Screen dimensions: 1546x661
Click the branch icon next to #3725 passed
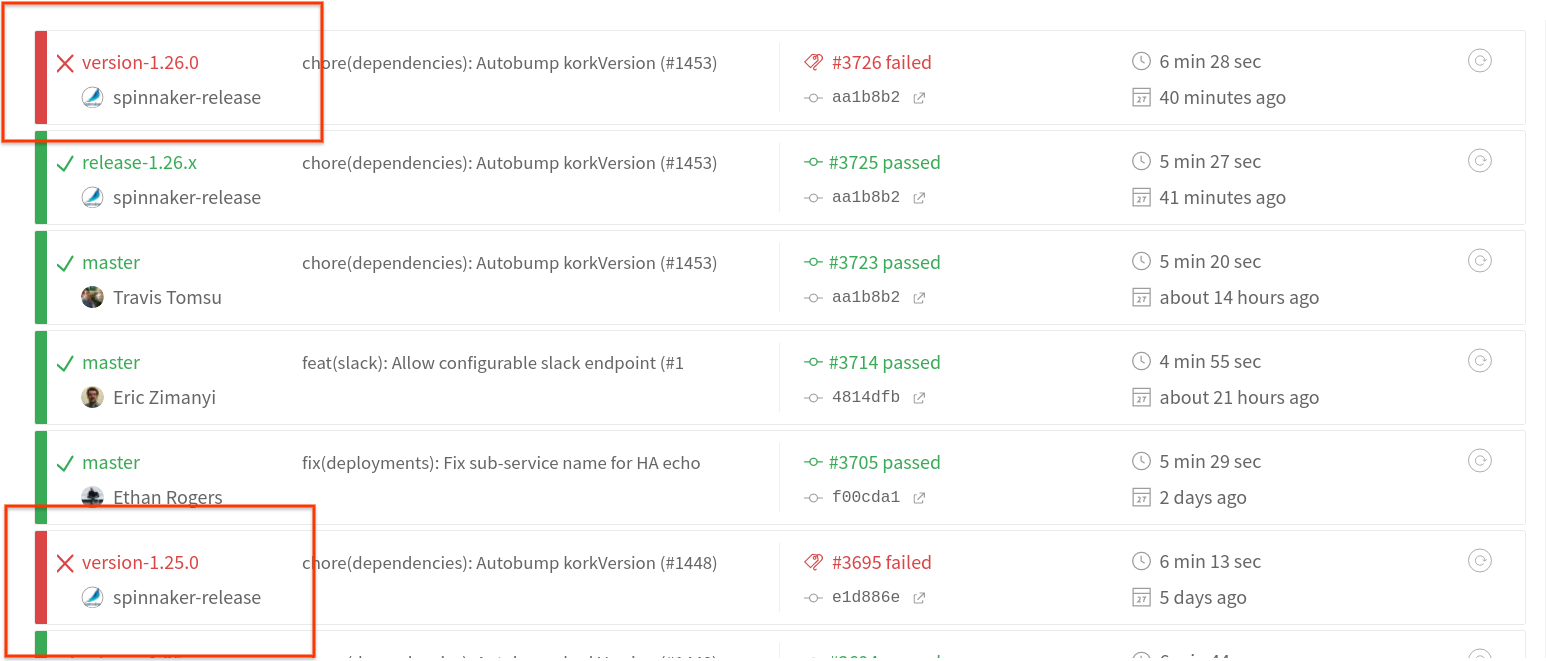tap(813, 162)
